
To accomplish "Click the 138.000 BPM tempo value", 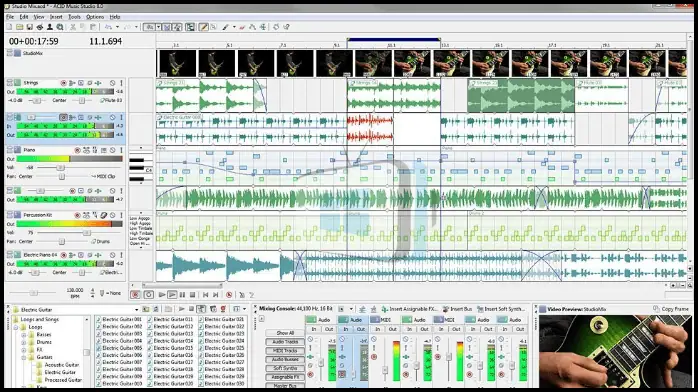I will pyautogui.click(x=75, y=290).
